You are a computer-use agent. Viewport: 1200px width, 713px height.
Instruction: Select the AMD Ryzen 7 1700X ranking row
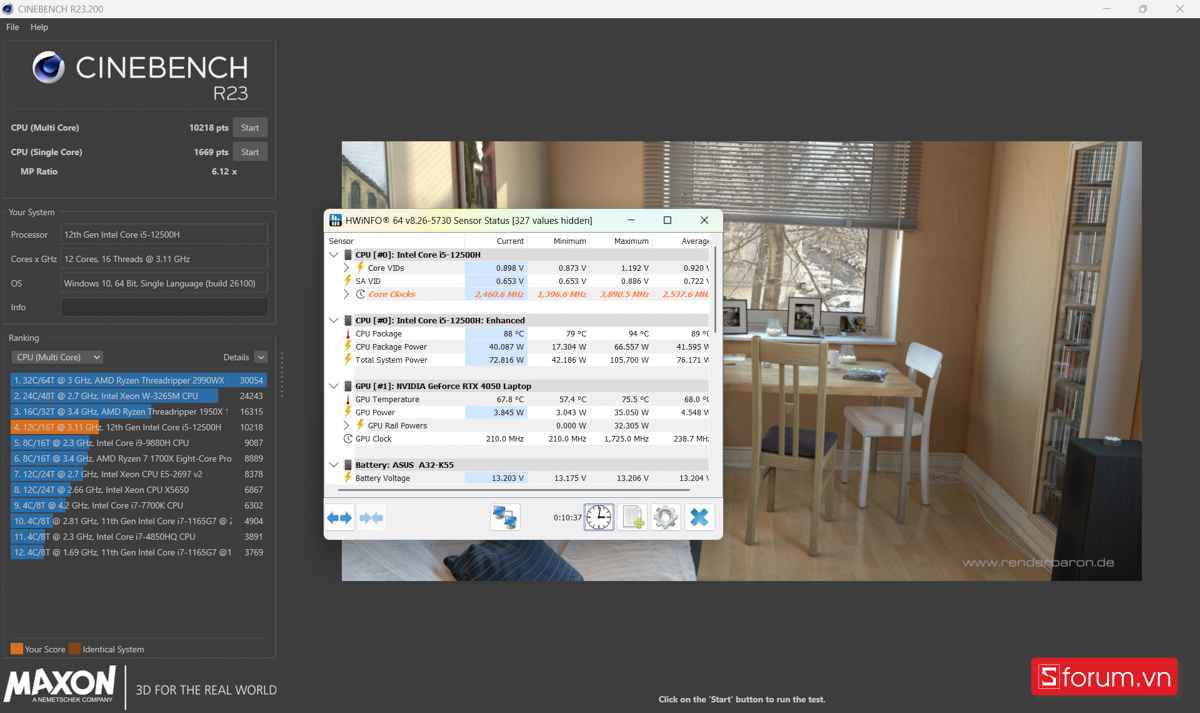(x=138, y=458)
